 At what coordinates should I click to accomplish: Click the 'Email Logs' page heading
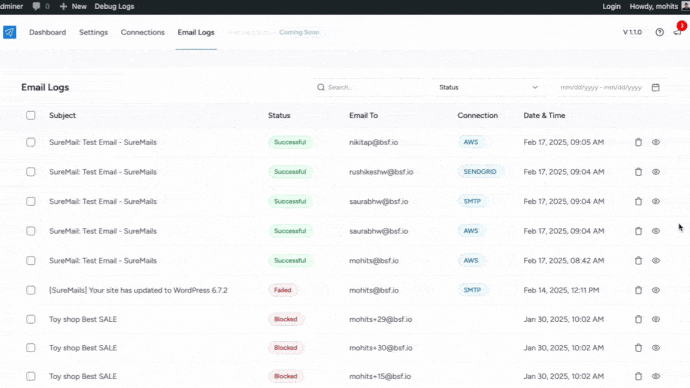[x=45, y=87]
